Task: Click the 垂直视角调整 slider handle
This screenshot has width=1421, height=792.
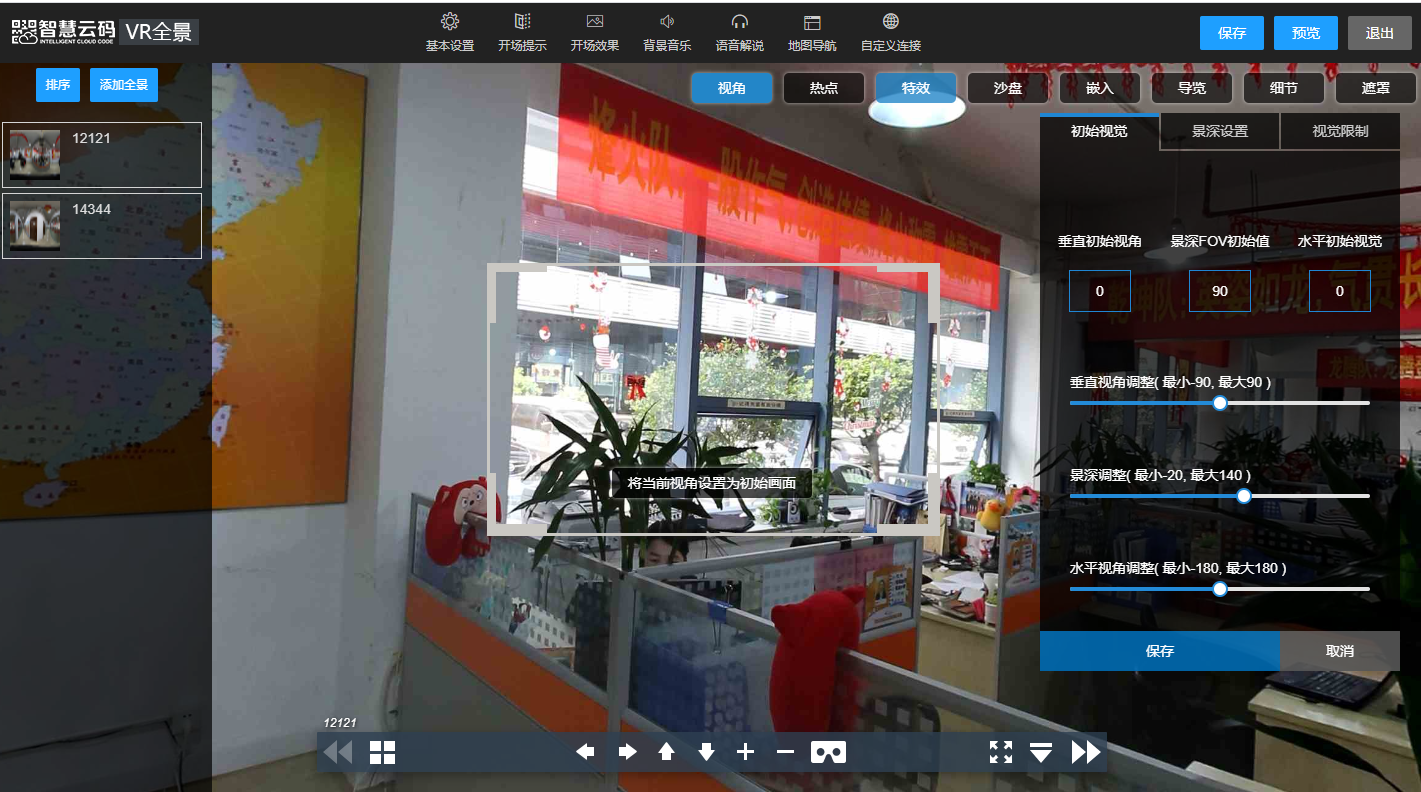Action: 1220,403
